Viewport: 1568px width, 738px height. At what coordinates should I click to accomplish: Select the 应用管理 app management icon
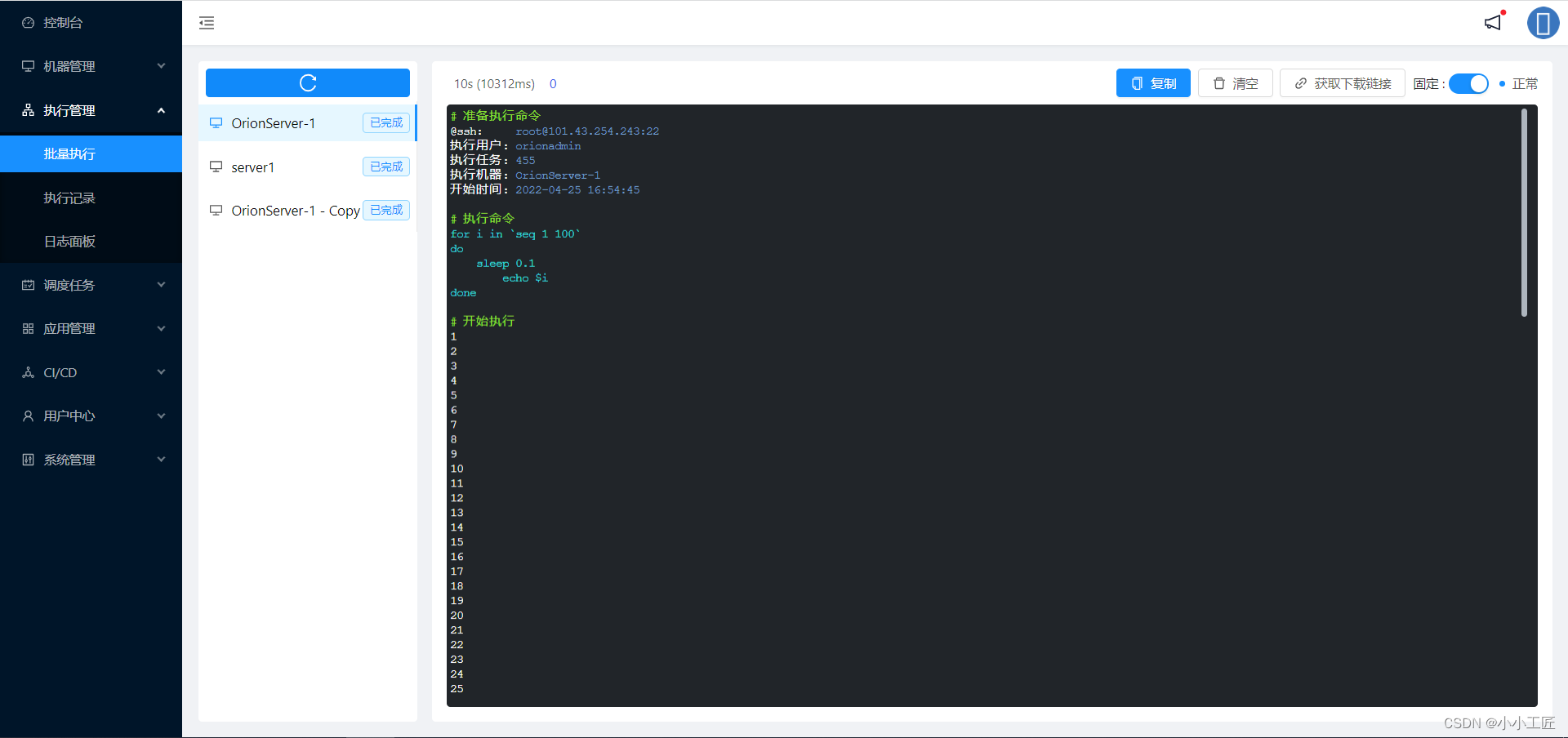click(x=27, y=328)
